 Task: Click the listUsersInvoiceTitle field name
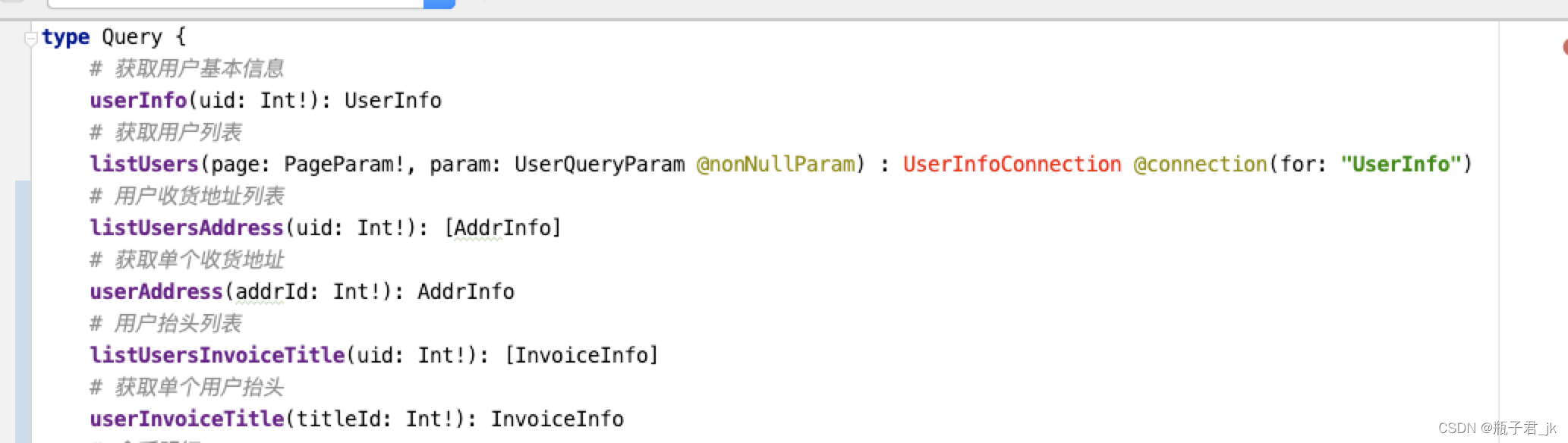pos(217,355)
